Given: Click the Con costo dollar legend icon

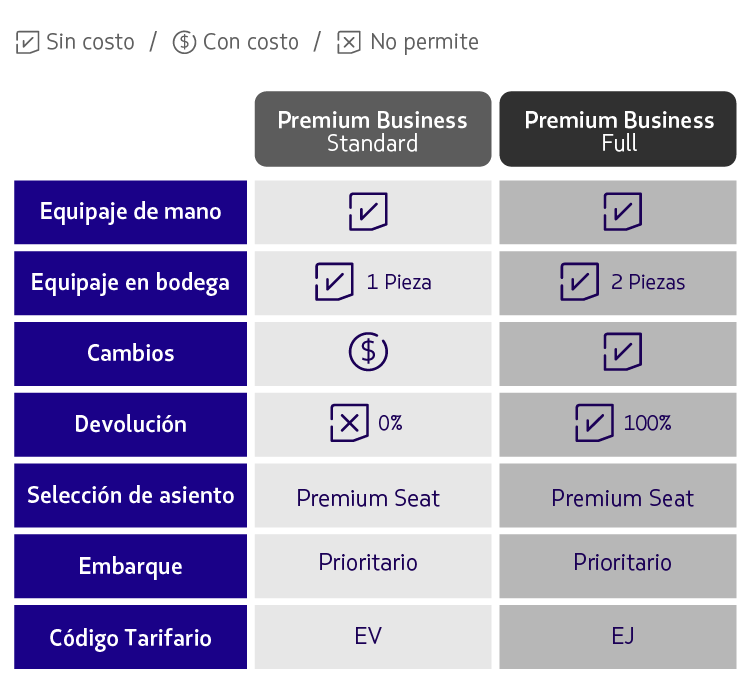Looking at the screenshot, I should point(184,42).
